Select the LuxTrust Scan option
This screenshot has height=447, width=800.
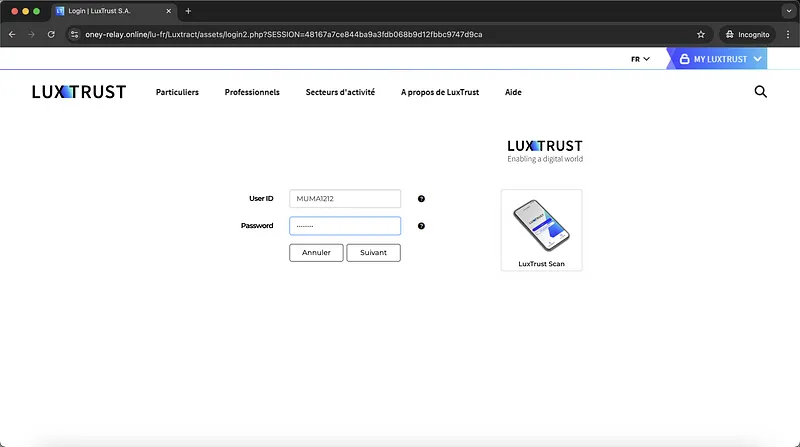pyautogui.click(x=541, y=230)
